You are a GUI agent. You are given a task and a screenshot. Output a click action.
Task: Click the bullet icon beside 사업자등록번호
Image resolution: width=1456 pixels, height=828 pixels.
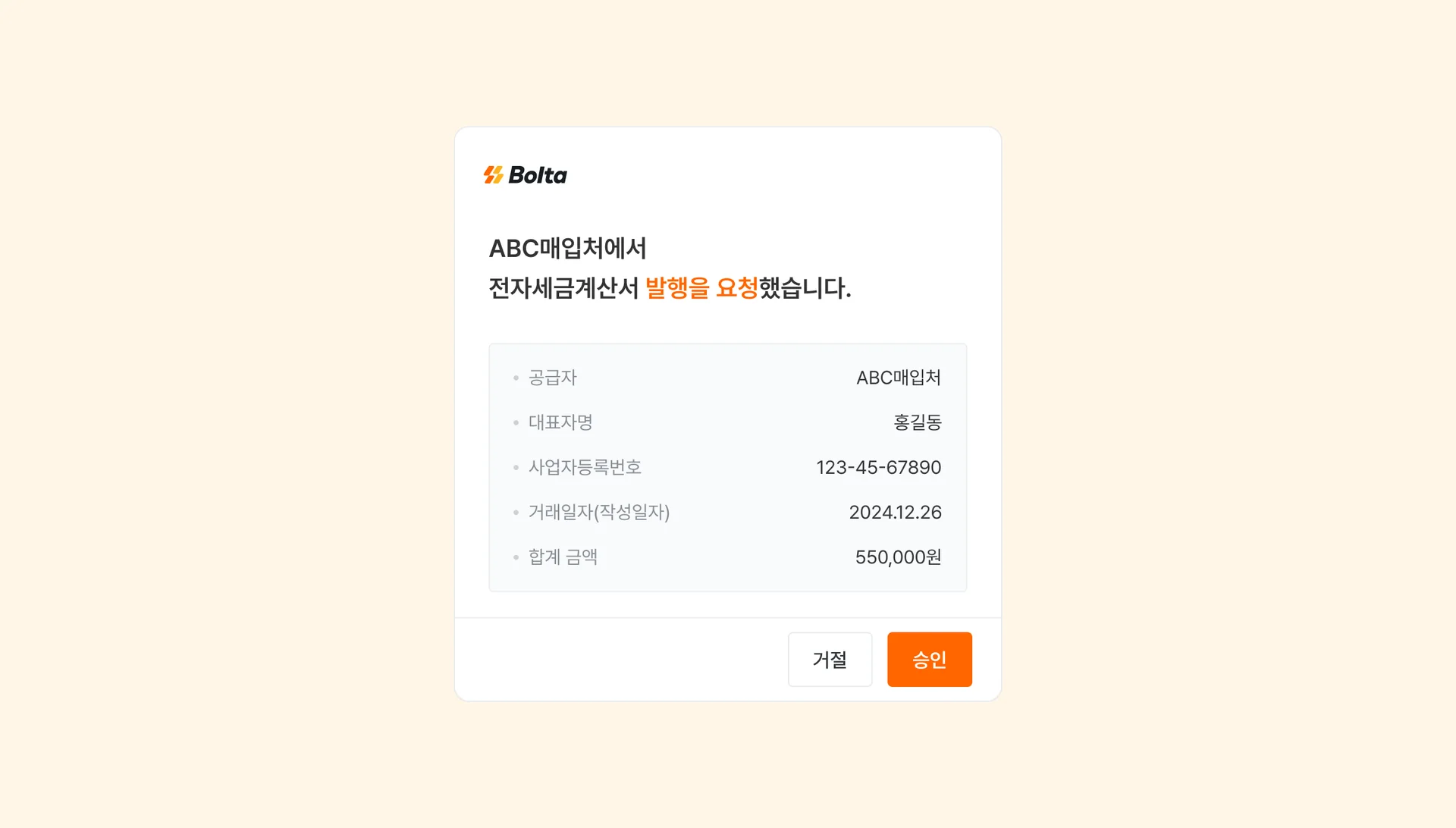pos(515,467)
